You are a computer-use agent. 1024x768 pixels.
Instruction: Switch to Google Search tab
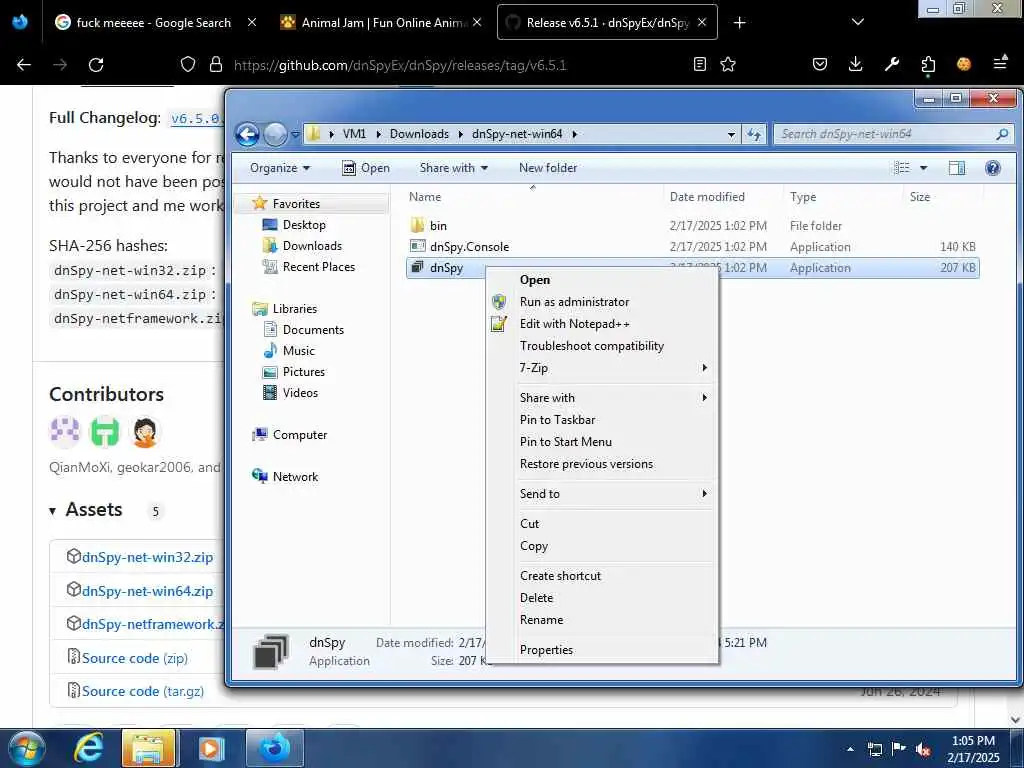[x=153, y=22]
